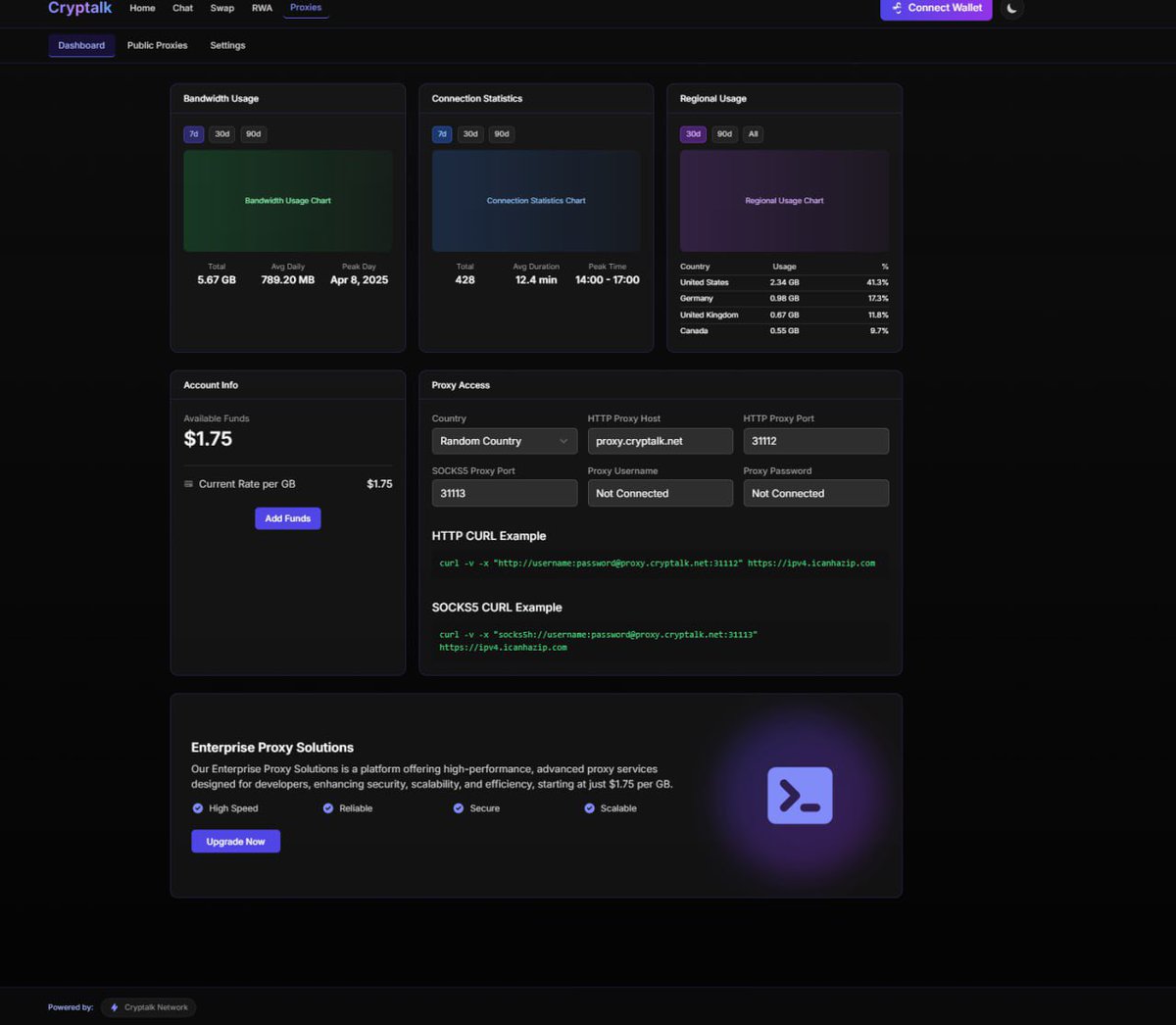Viewport: 1176px width, 1025px height.
Task: Open the Country dropdown chevron
Action: pyautogui.click(x=563, y=441)
